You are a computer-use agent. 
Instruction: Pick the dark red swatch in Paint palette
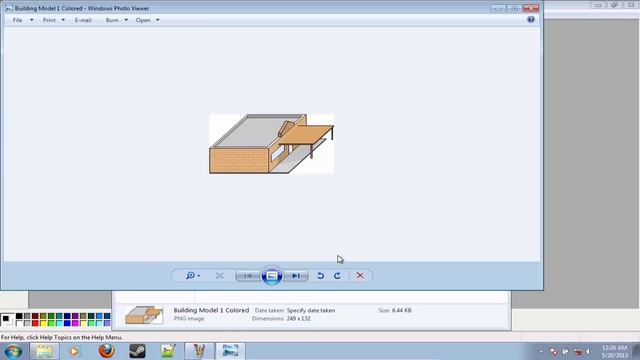tap(35, 316)
